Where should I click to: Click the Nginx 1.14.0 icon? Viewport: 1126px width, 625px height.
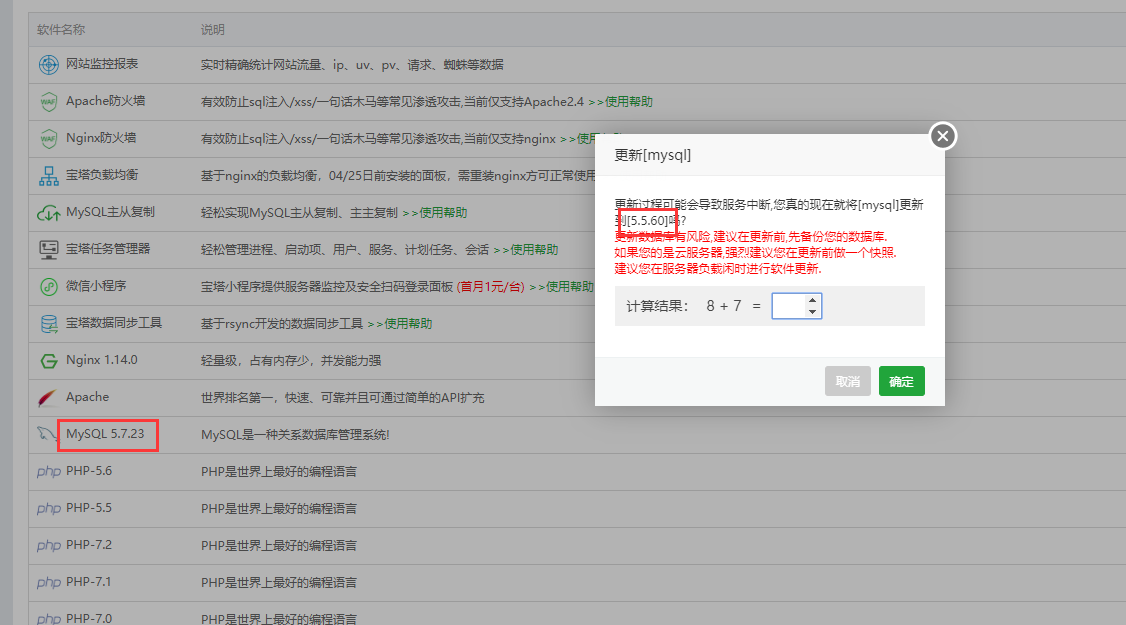pos(48,360)
